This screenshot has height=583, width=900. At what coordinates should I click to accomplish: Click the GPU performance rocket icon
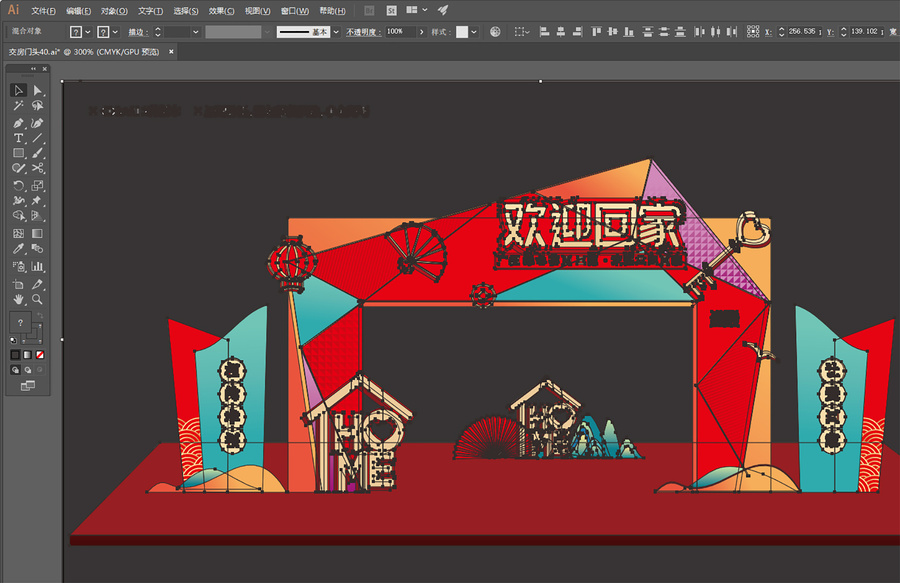tap(443, 10)
